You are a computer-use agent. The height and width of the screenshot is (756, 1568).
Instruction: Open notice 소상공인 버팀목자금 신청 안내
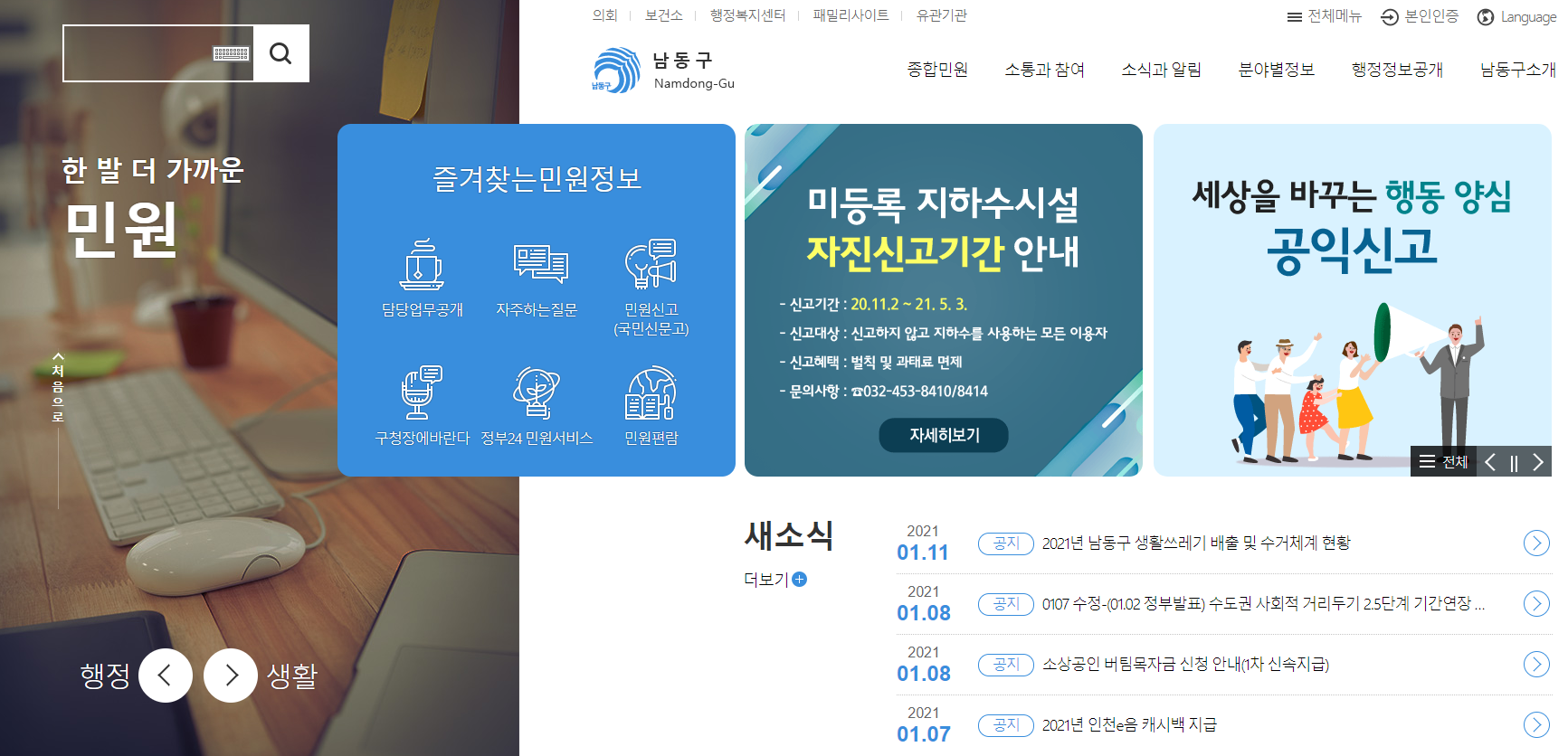coord(1185,665)
